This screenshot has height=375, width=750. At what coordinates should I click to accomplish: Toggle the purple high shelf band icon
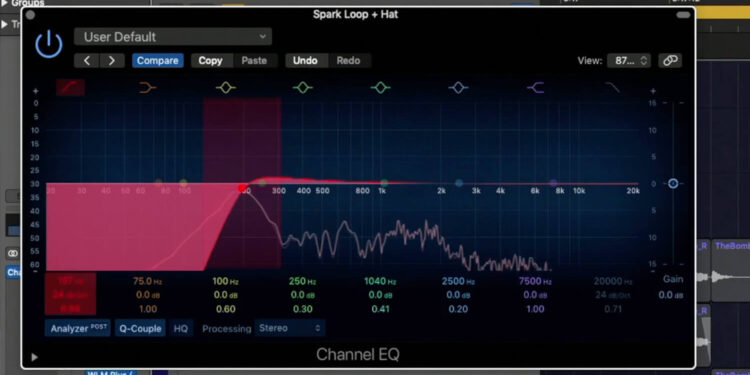(535, 88)
